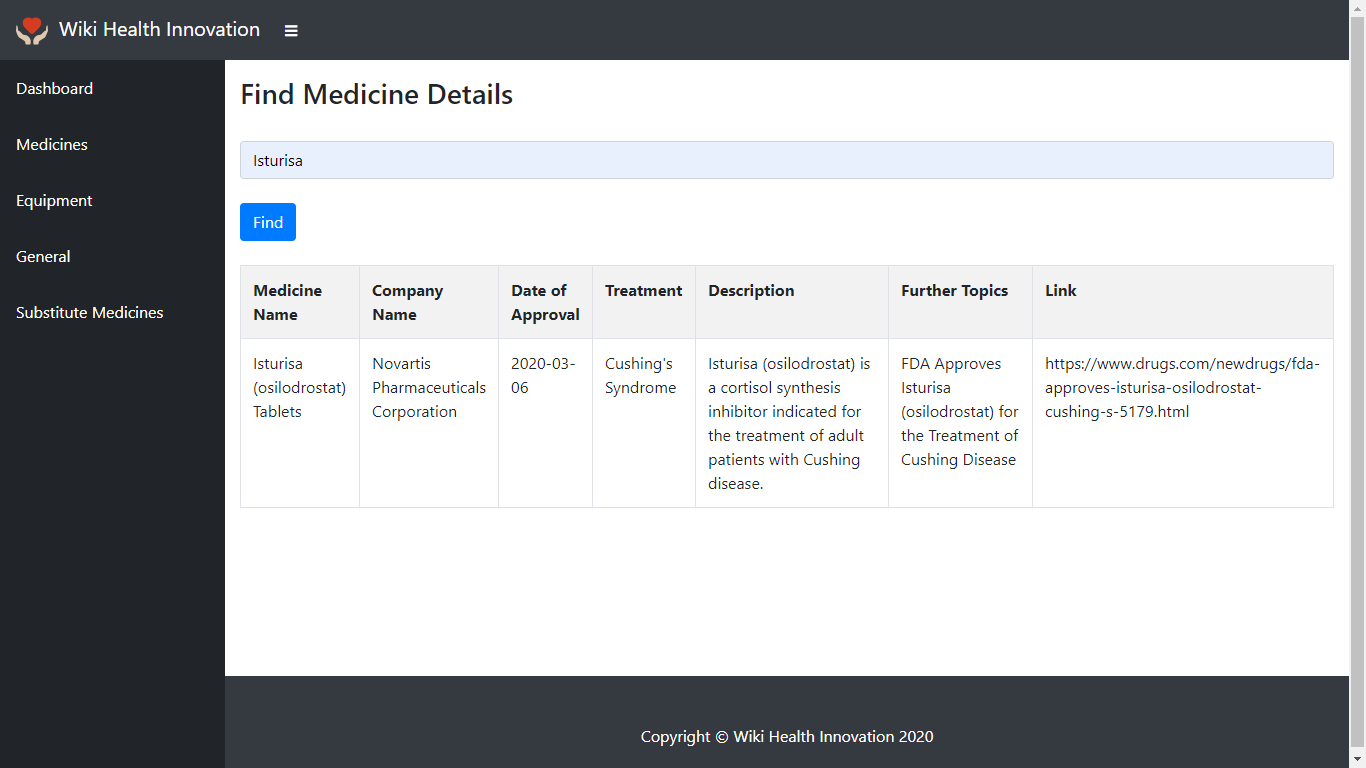Screen dimensions: 1366x768
Task: Navigate to Equipment in sidebar
Action: click(x=54, y=200)
